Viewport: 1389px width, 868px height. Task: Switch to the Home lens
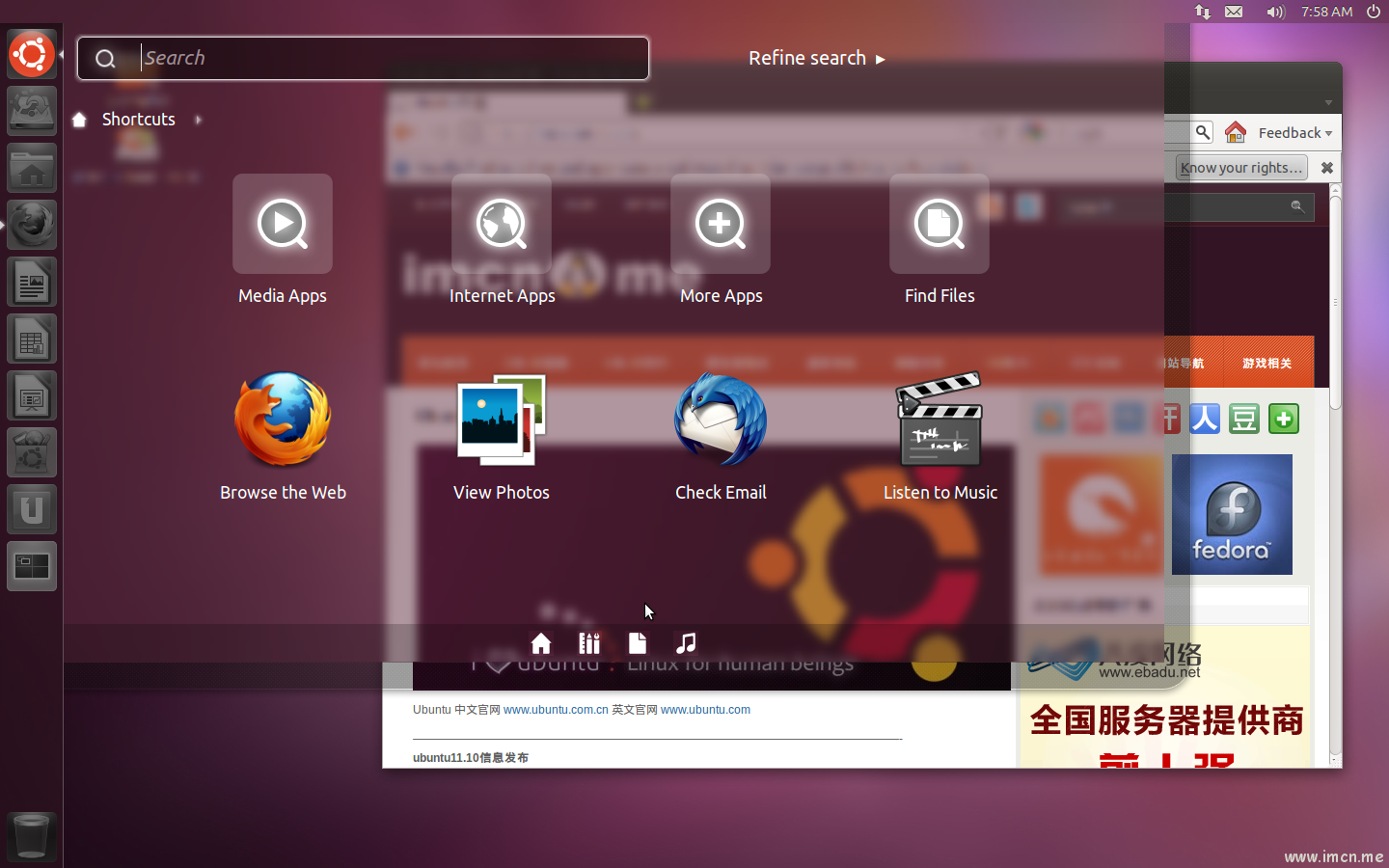click(x=541, y=643)
